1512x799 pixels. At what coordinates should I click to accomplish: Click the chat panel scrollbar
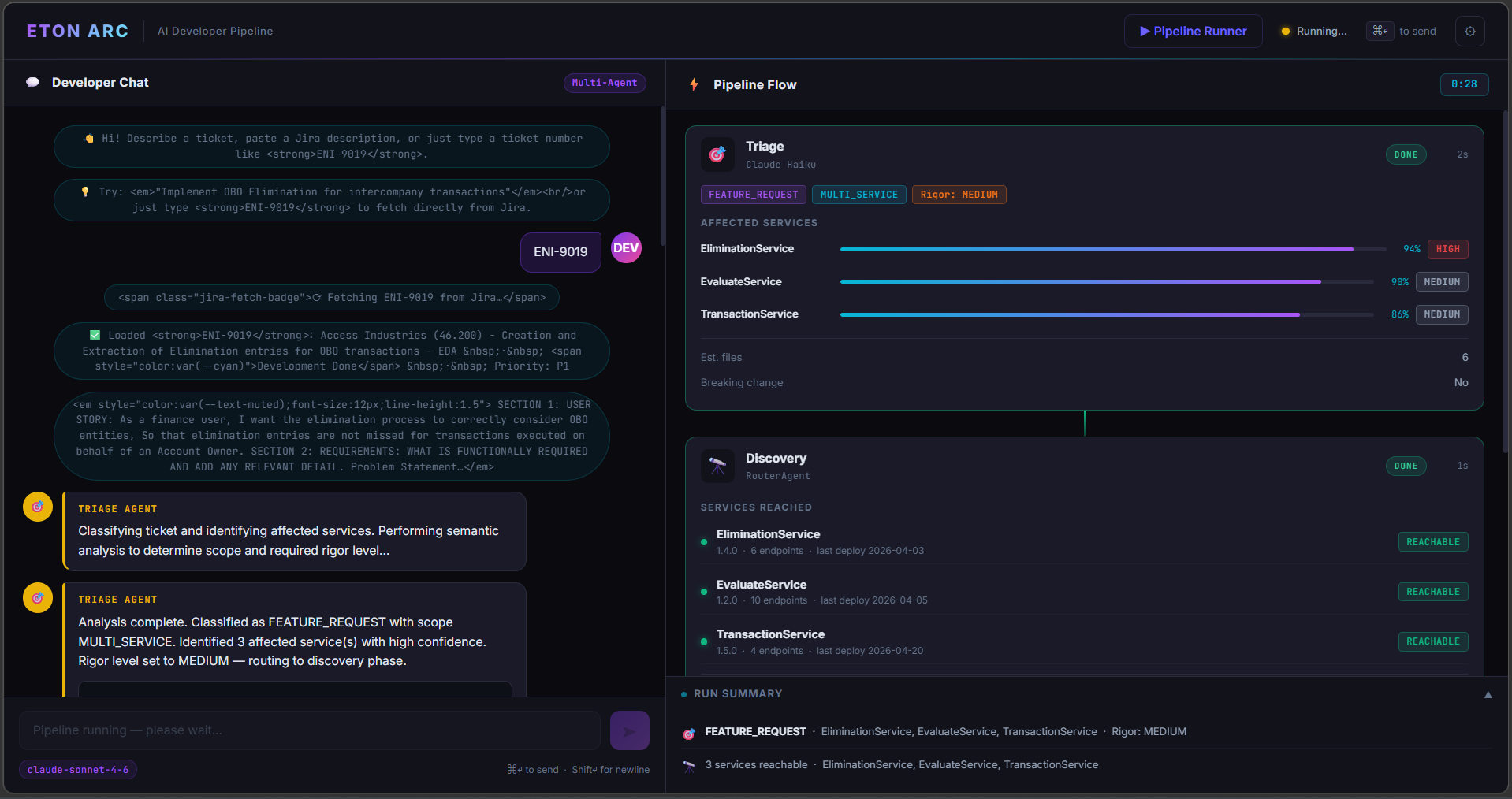(662, 177)
